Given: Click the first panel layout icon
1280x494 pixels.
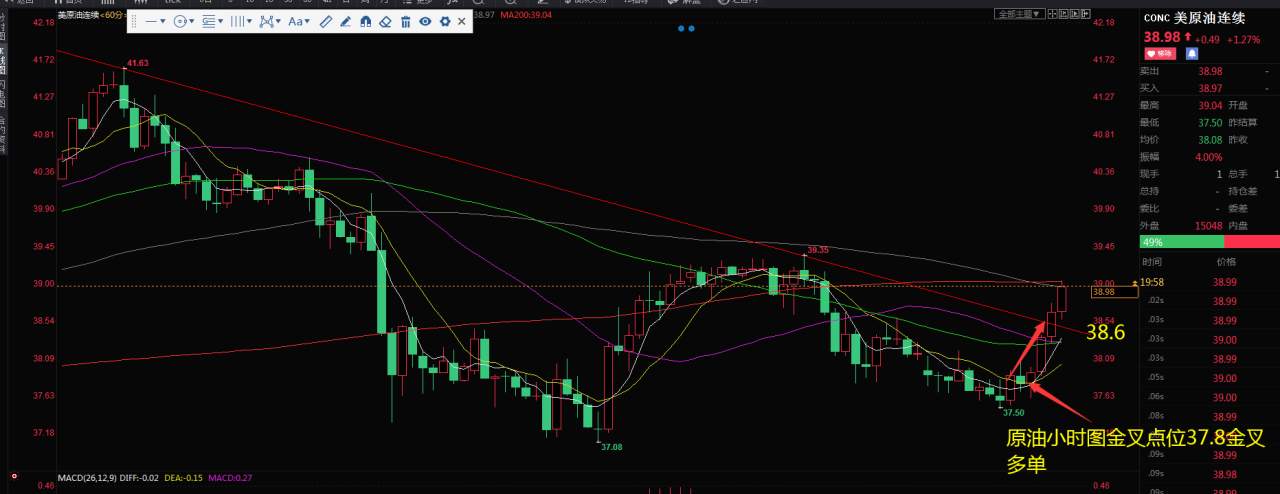Looking at the screenshot, I should 1064,14.
